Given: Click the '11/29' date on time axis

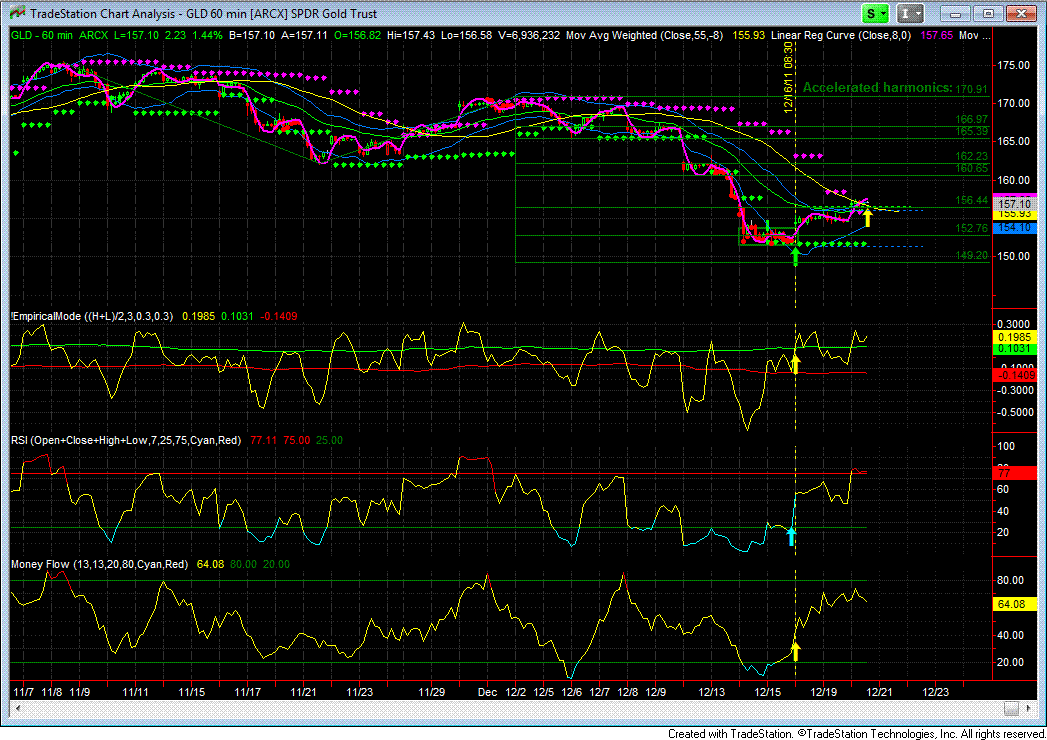Looking at the screenshot, I should click(x=431, y=692).
